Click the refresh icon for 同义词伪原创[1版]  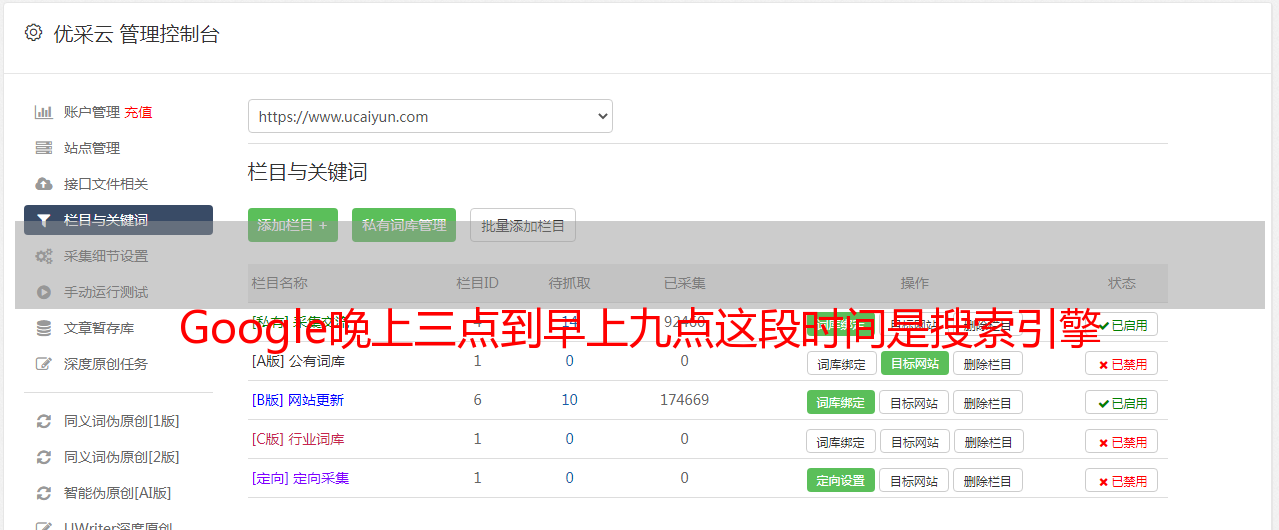[43, 421]
